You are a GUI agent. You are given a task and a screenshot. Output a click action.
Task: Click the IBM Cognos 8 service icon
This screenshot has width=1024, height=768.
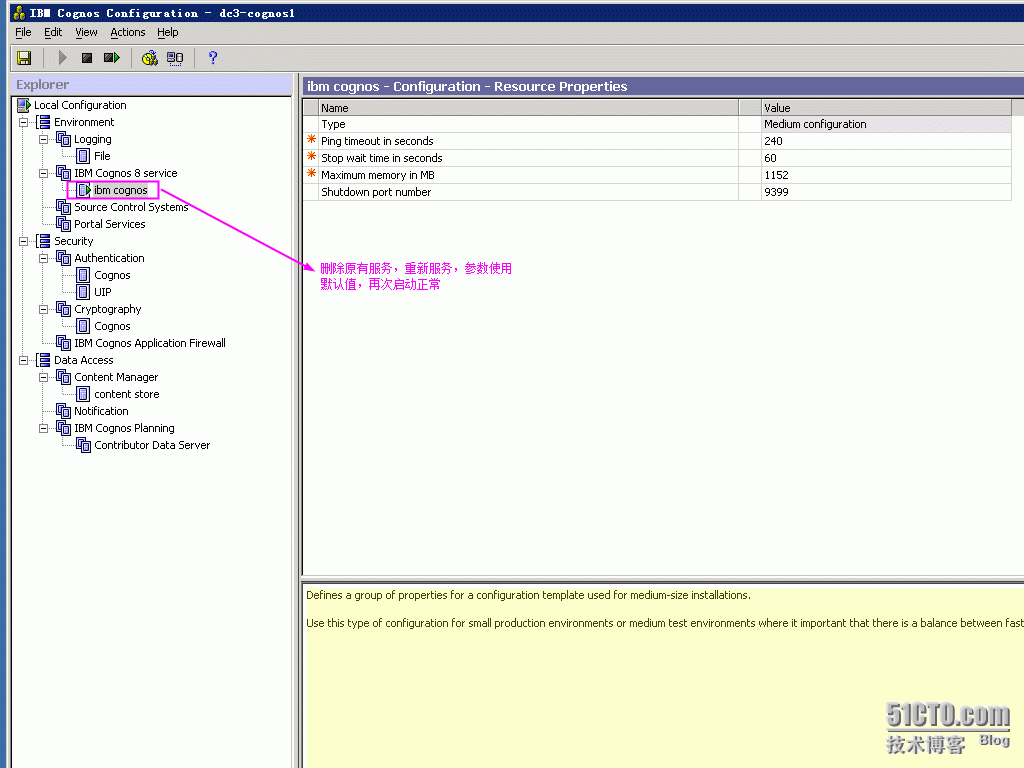63,173
